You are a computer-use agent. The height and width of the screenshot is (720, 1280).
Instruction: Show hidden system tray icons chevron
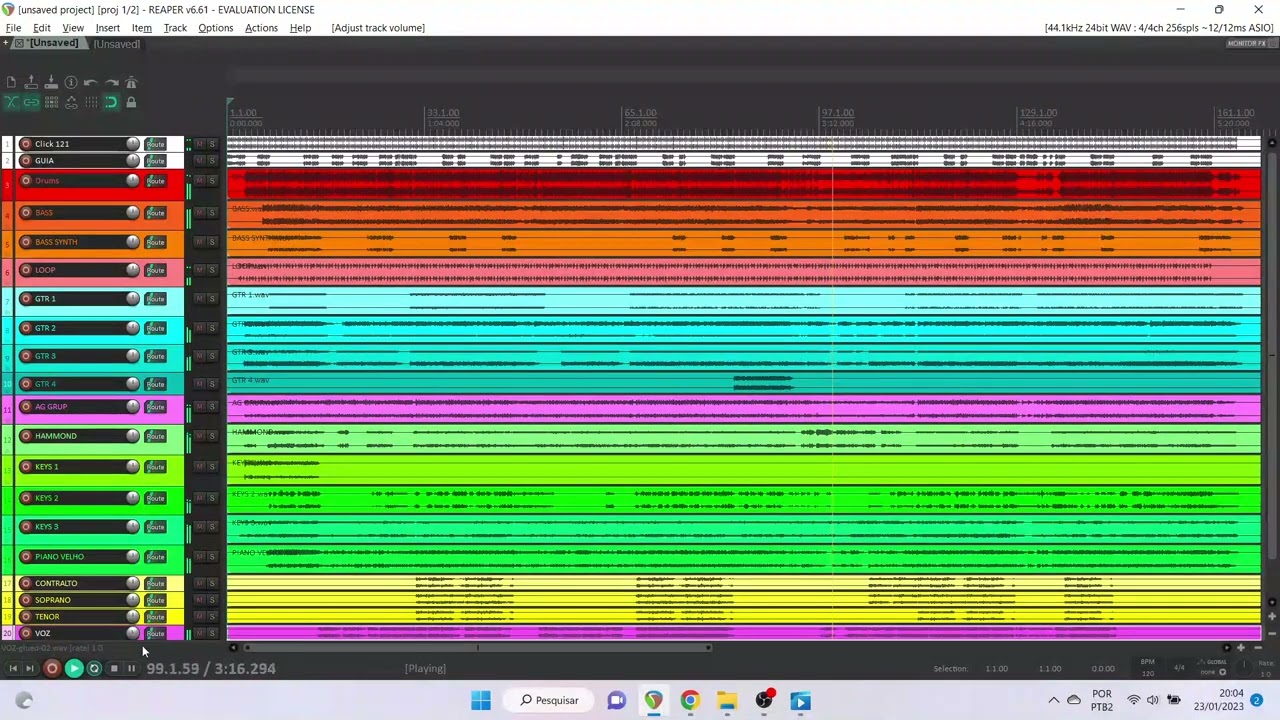[x=1054, y=700]
